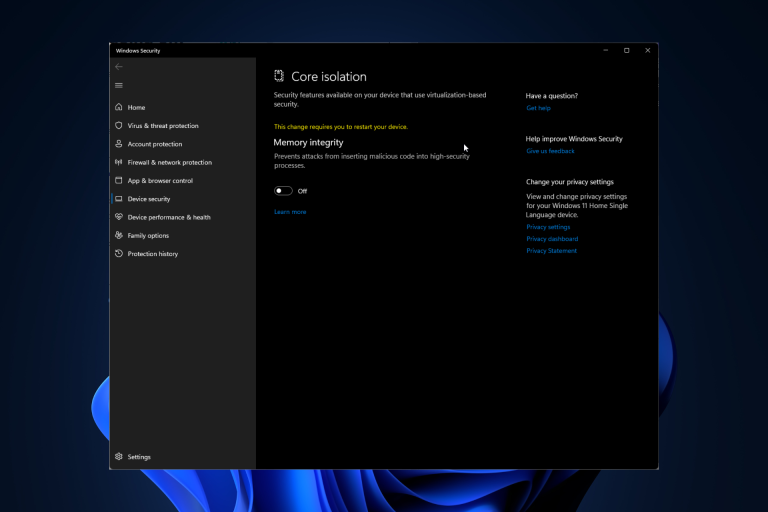Screen dimensions: 768x512
Task: Click the Account protection person icon
Action: click(x=119, y=144)
